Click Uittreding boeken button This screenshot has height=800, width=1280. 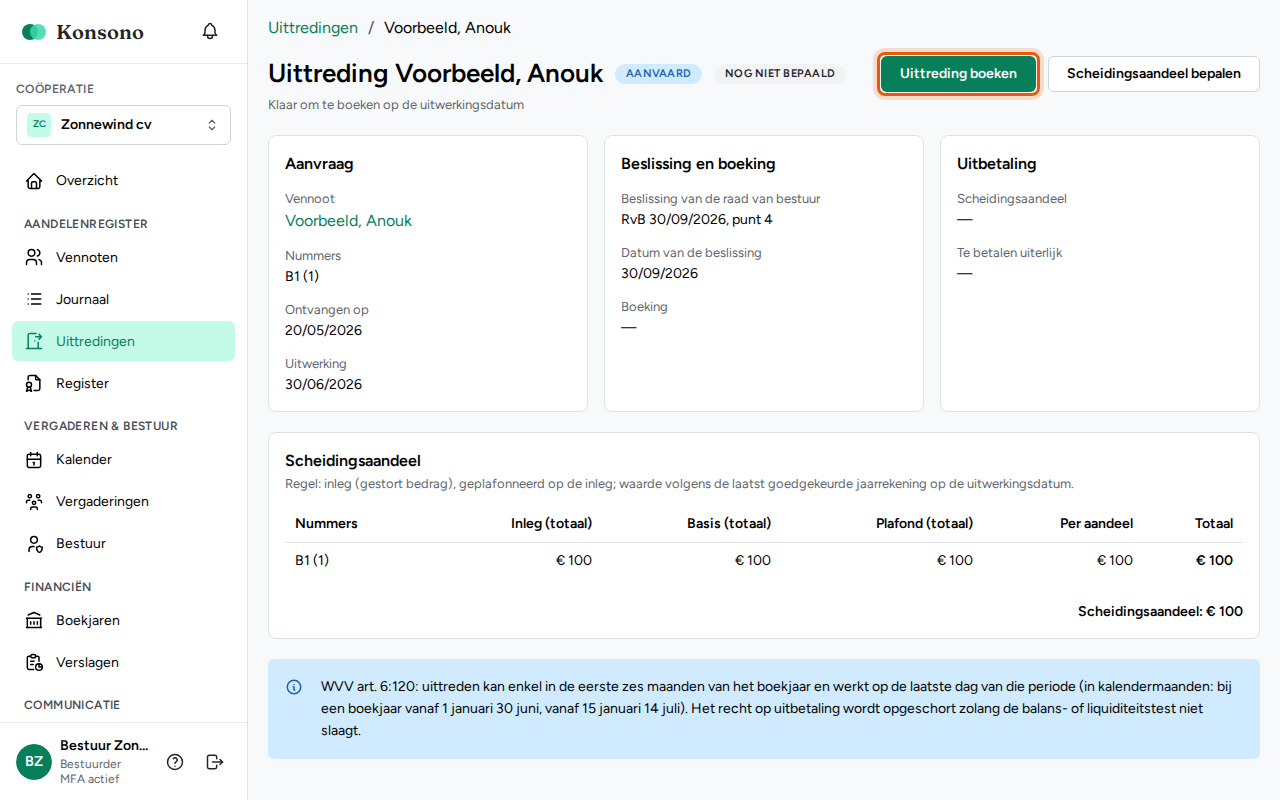click(958, 74)
